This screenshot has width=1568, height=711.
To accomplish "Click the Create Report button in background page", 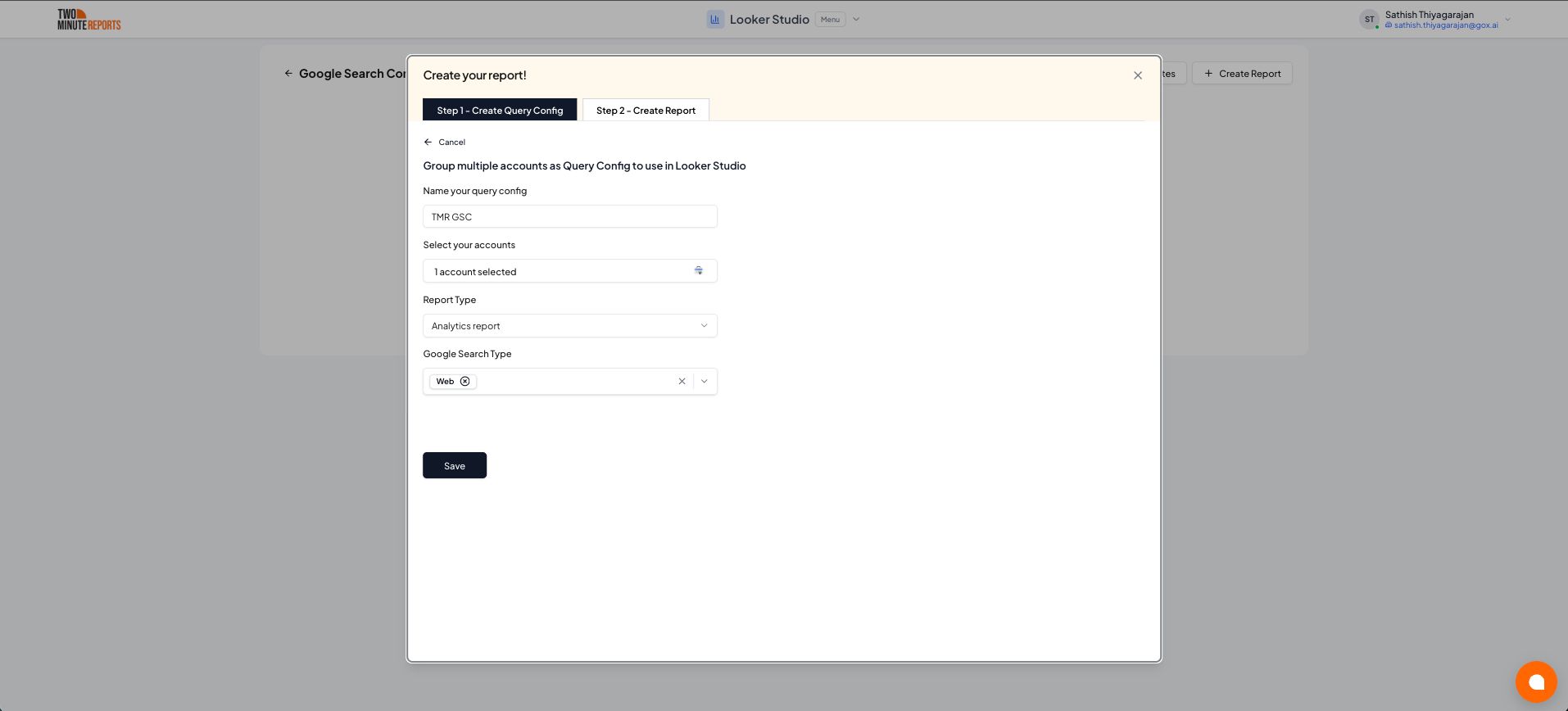I will (1242, 74).
